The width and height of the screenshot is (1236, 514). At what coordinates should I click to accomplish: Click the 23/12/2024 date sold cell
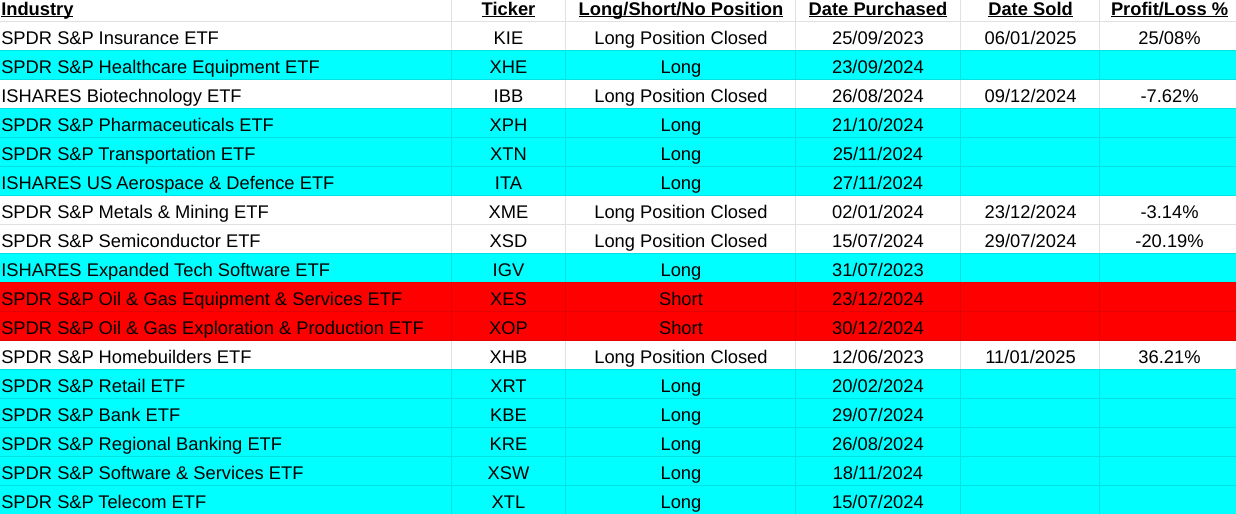click(x=1029, y=212)
